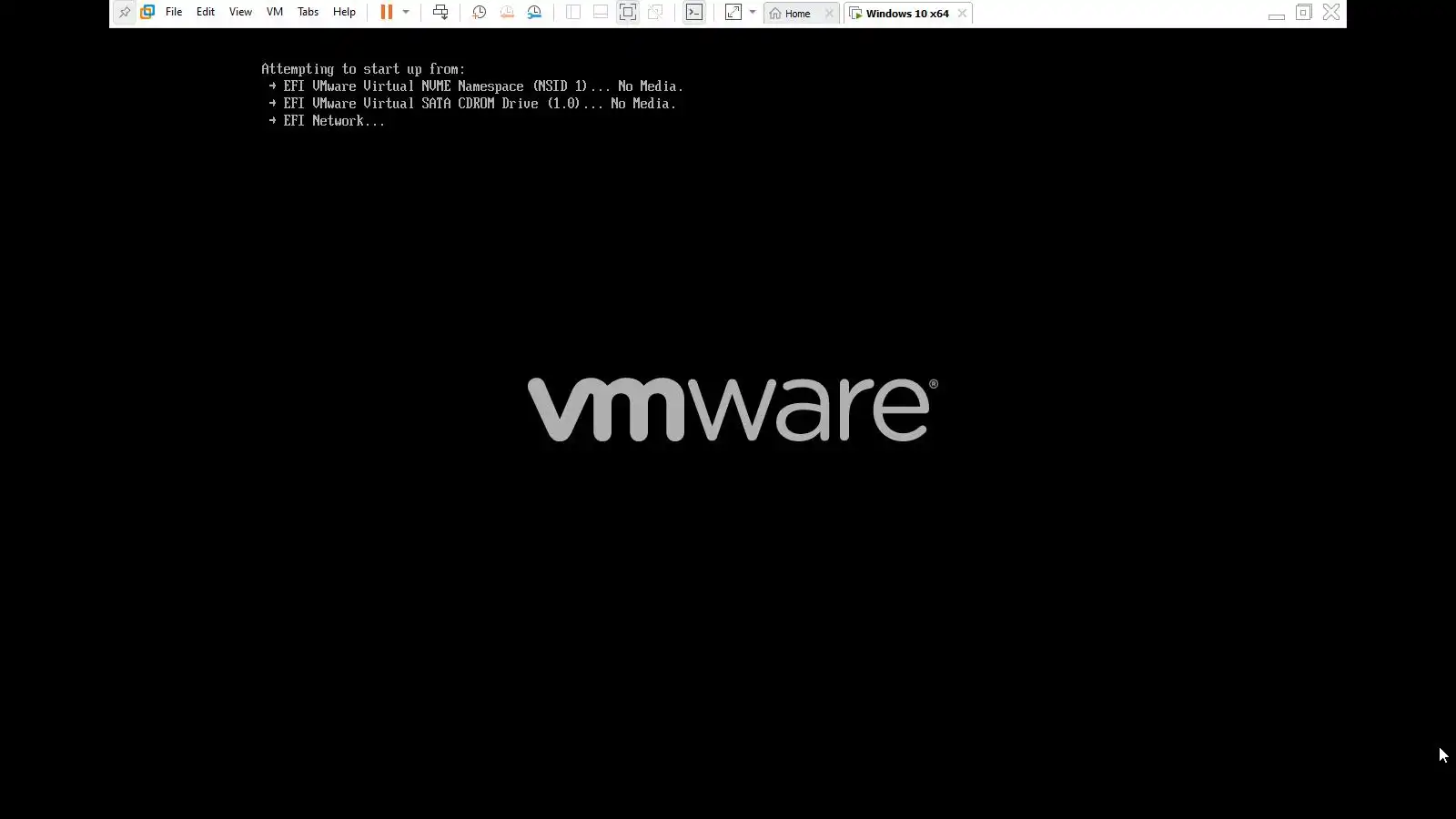
Task: Take a snapshot of the VM
Action: (x=480, y=13)
